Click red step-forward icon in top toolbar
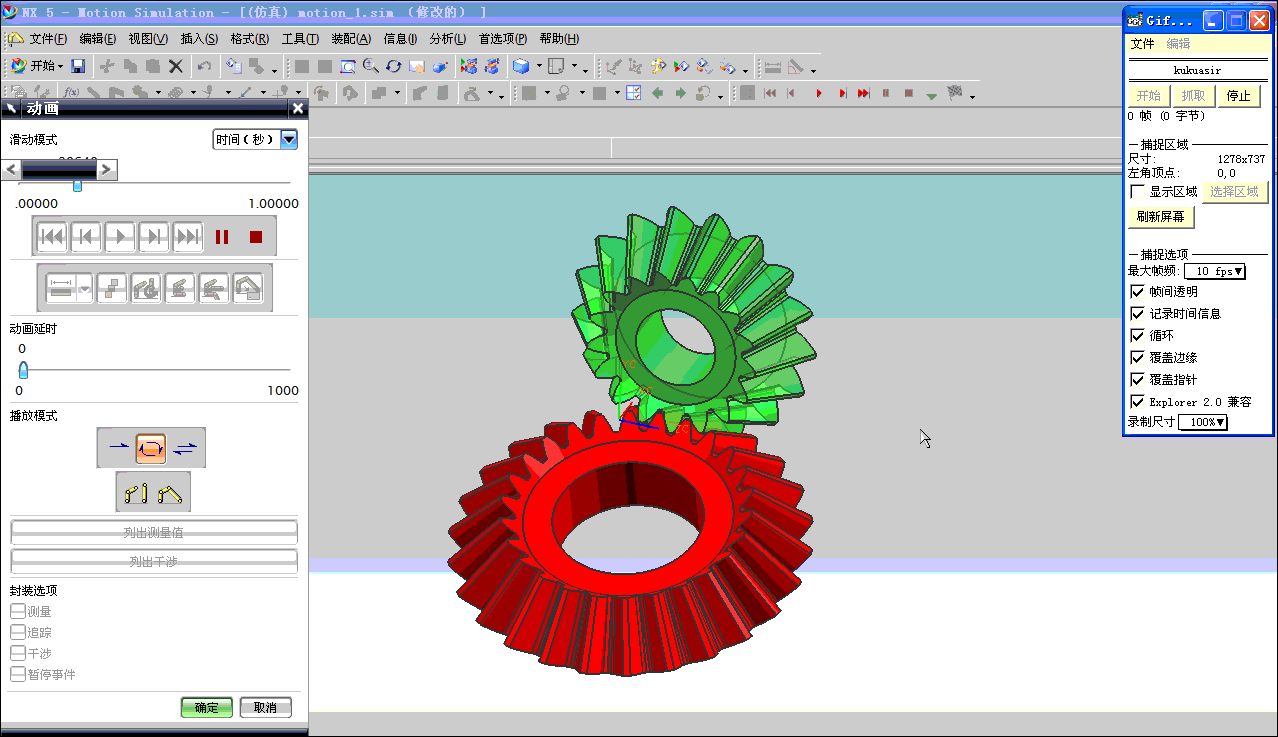The image size is (1278, 737). pyautogui.click(x=842, y=93)
